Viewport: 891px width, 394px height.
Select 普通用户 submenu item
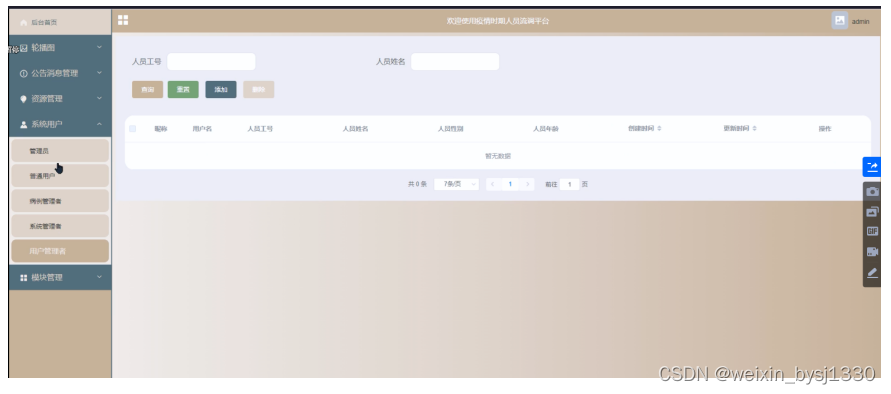pyautogui.click(x=60, y=176)
